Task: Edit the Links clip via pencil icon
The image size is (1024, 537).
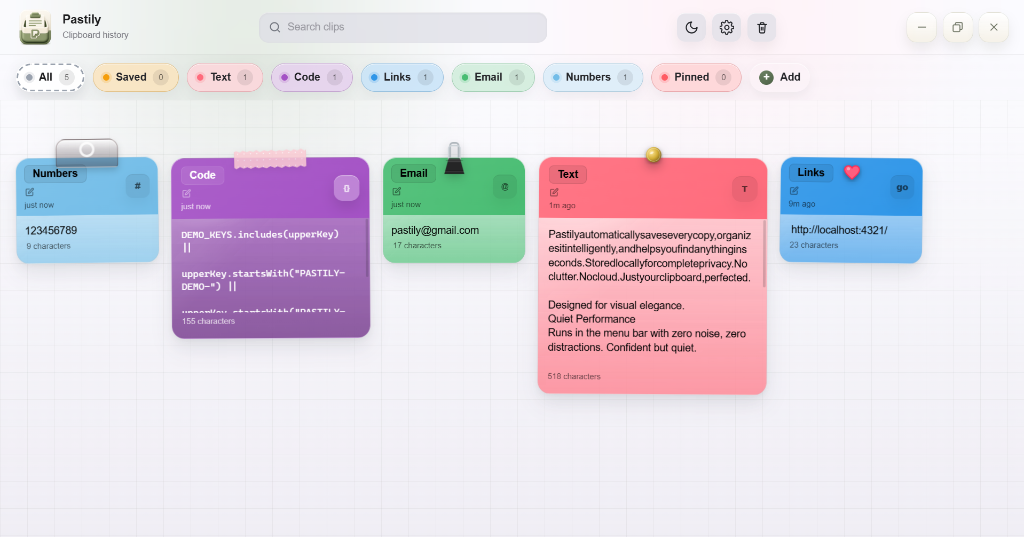Action: click(794, 191)
